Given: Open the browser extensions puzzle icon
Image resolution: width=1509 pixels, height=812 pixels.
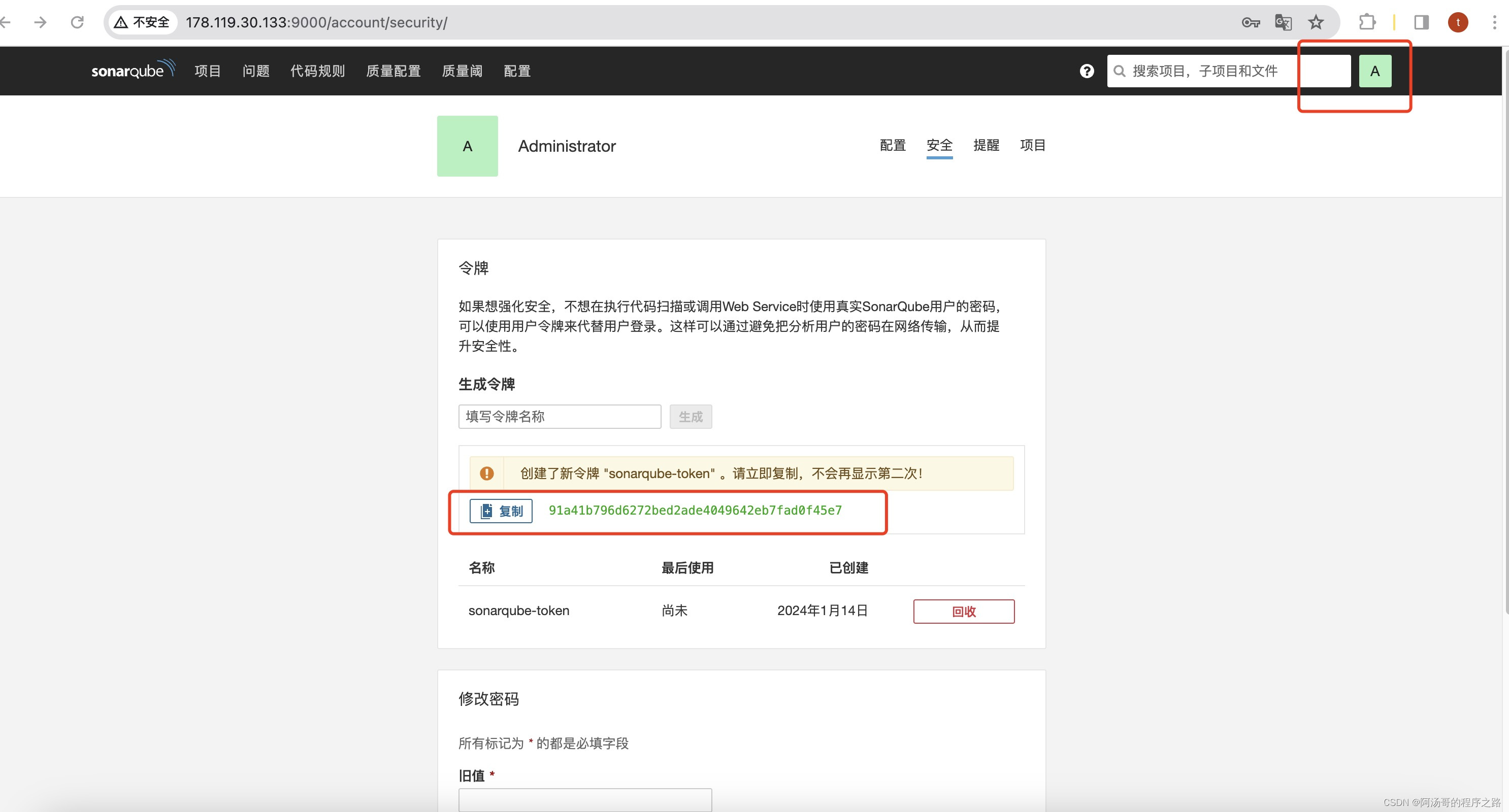Looking at the screenshot, I should pyautogui.click(x=1367, y=22).
